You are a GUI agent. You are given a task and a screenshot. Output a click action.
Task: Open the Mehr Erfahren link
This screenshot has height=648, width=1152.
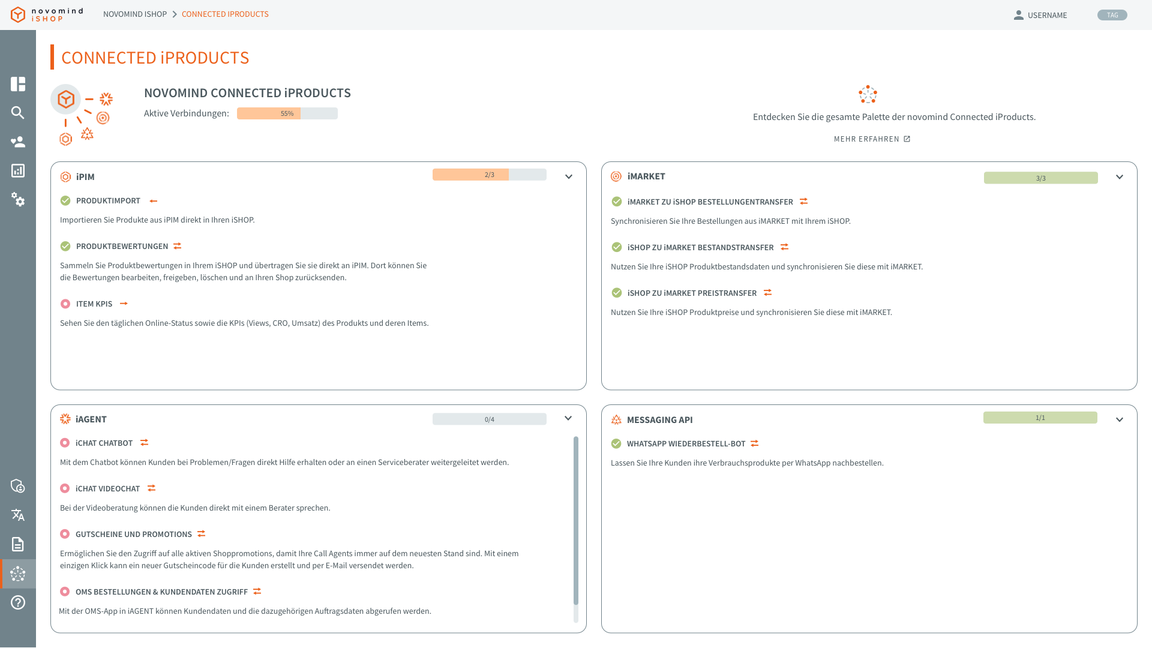tap(871, 139)
